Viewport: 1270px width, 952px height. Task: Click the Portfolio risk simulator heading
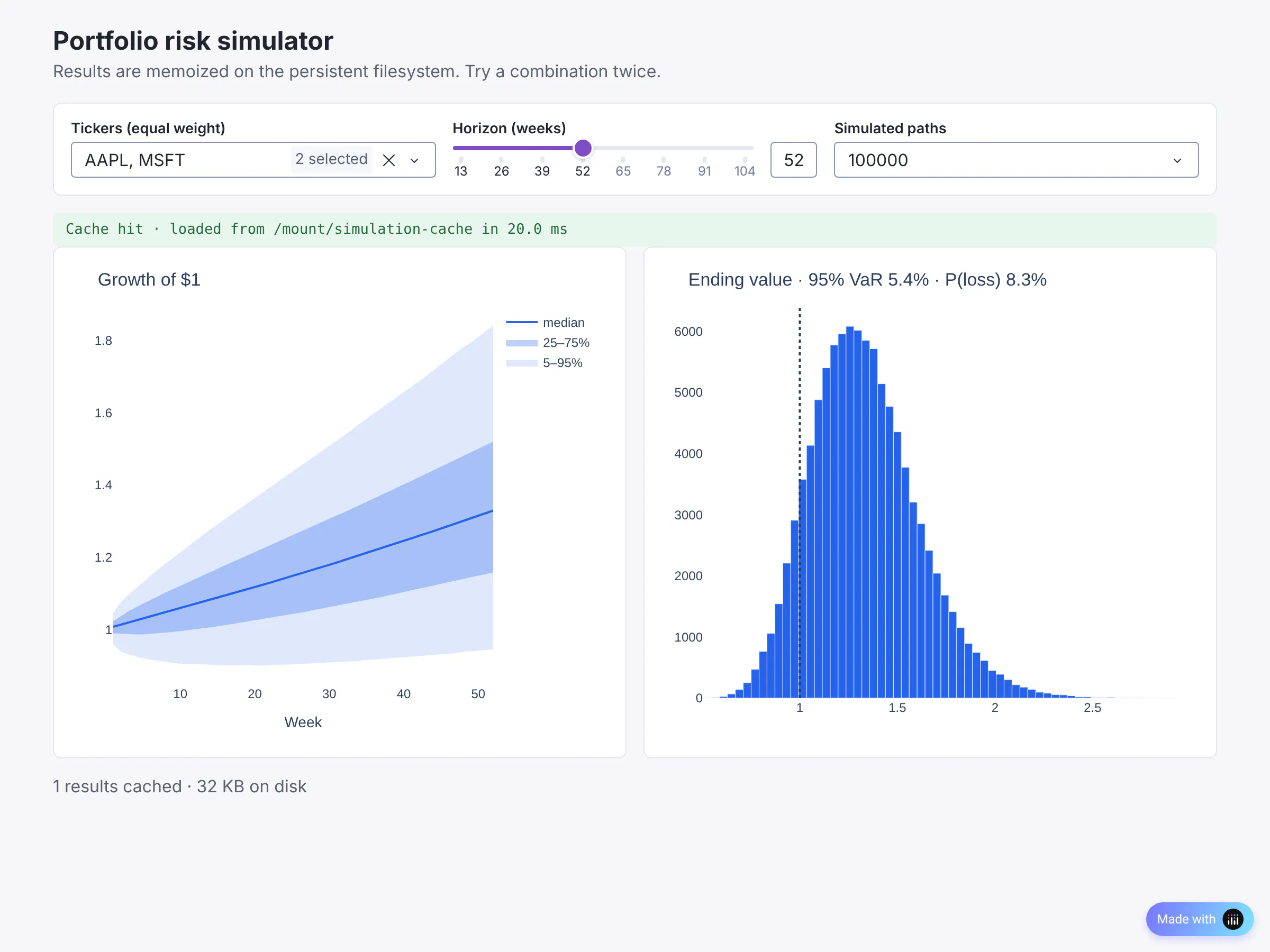193,41
